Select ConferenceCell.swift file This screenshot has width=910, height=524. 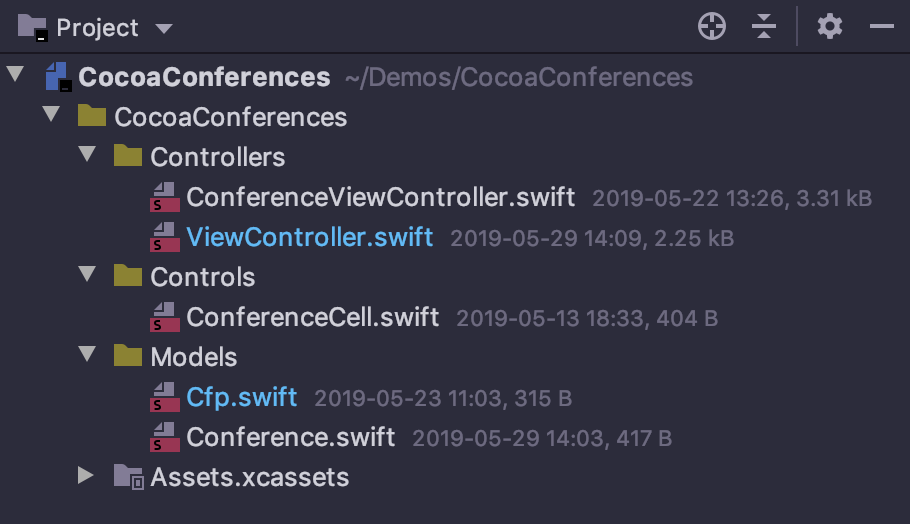pos(312,317)
